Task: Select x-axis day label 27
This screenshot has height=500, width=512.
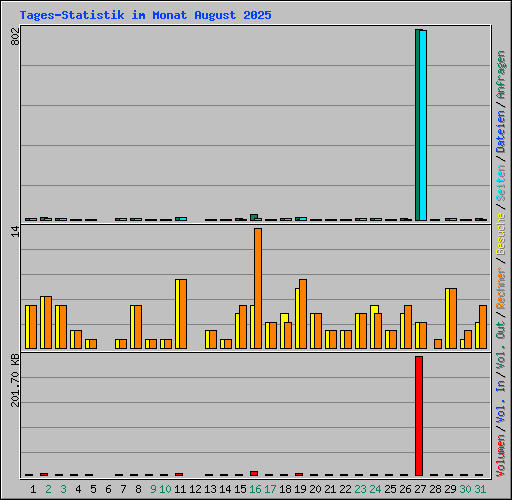Action: click(x=420, y=489)
